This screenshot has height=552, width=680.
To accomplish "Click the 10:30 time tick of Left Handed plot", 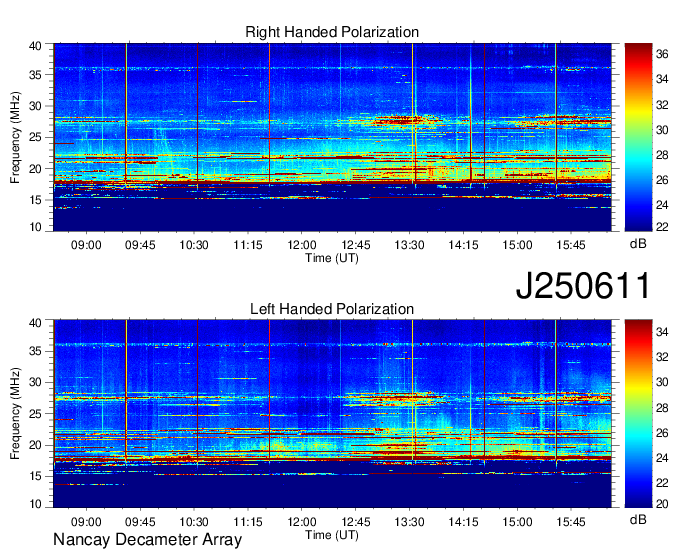I will point(194,522).
